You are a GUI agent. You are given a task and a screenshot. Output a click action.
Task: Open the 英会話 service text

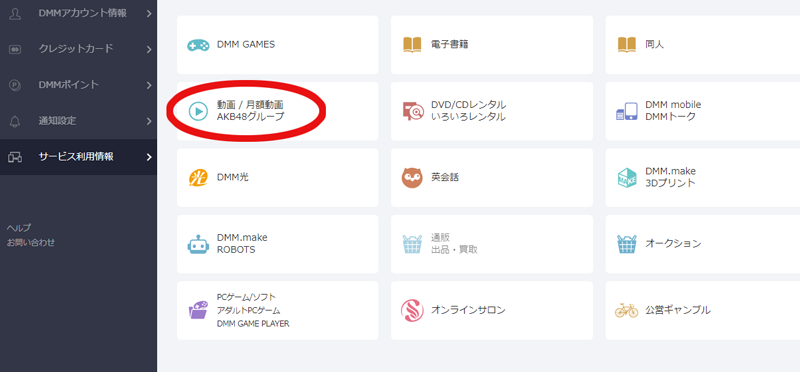(x=445, y=177)
